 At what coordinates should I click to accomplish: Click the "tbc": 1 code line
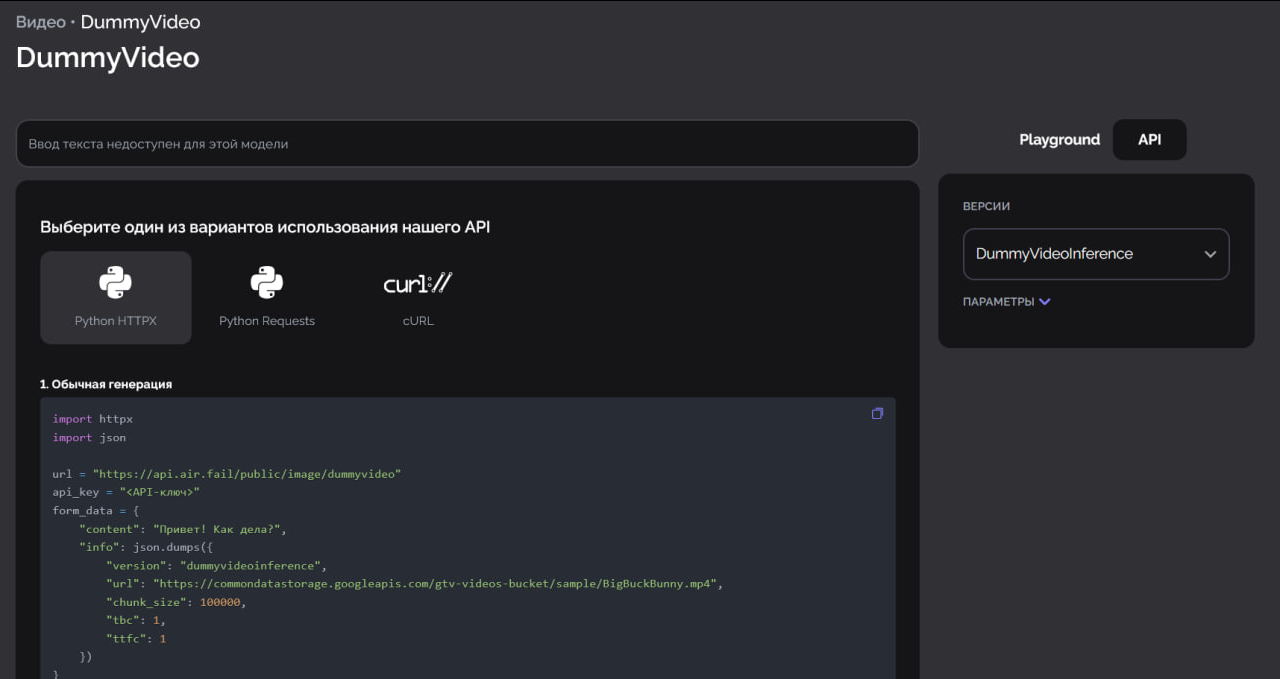click(x=136, y=620)
